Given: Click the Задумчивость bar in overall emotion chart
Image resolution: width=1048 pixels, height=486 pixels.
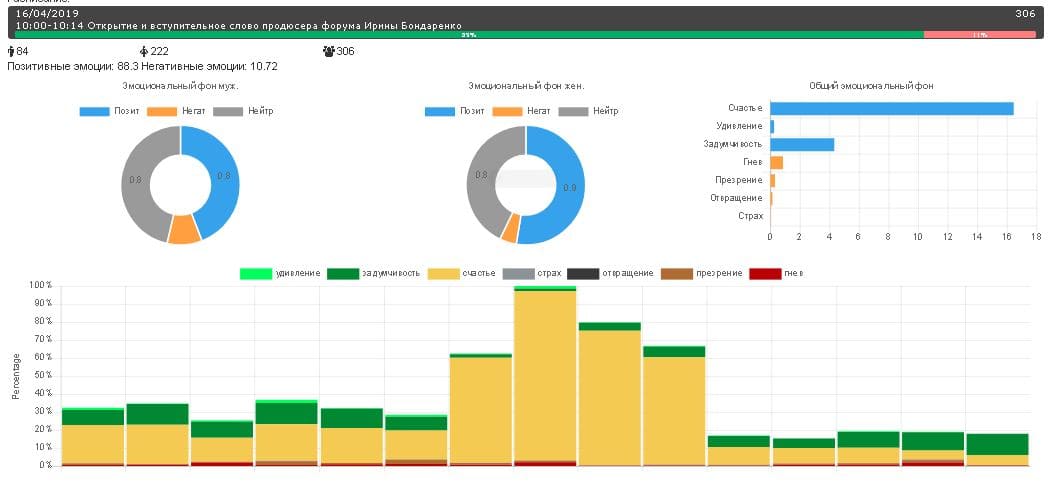Looking at the screenshot, I should (x=801, y=145).
